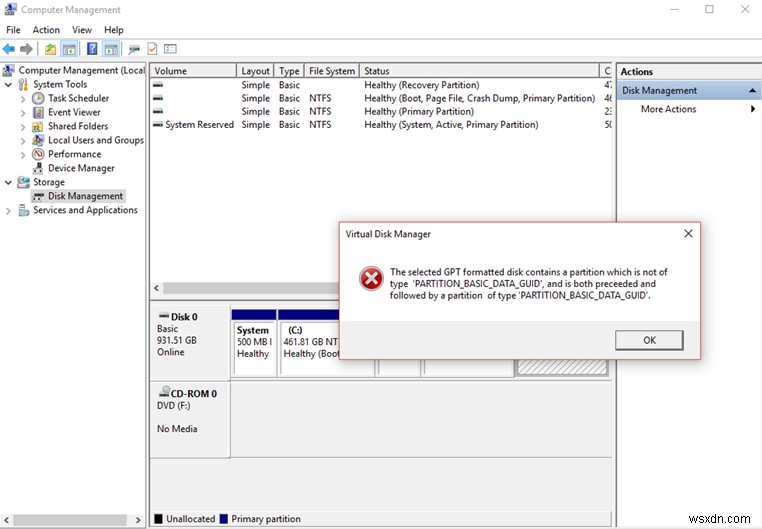The height and width of the screenshot is (529, 762).
Task: Select the Disk 0 header block
Action: tap(190, 342)
